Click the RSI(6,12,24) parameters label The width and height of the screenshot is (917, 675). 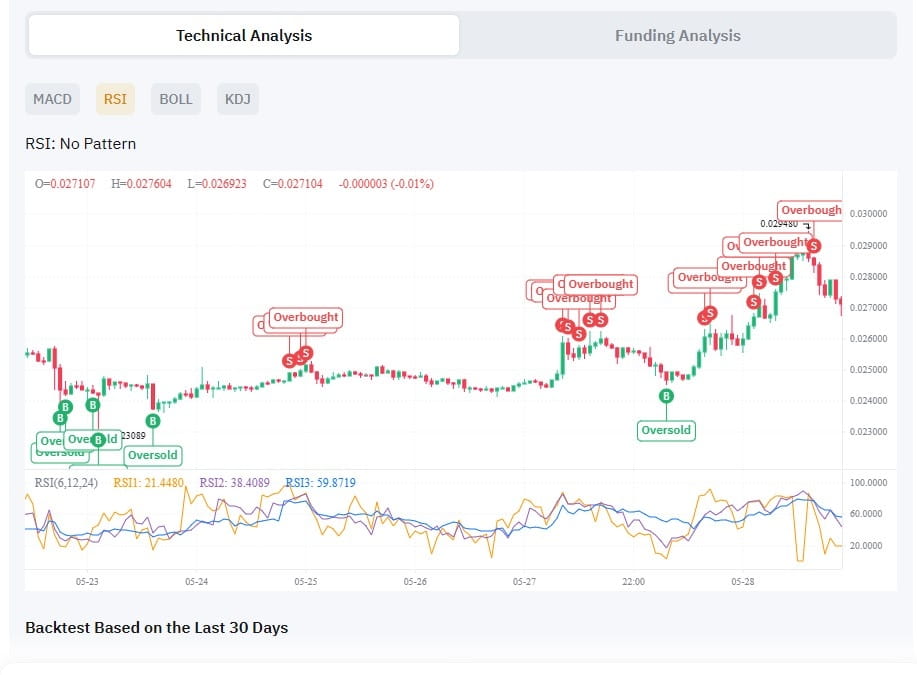68,482
